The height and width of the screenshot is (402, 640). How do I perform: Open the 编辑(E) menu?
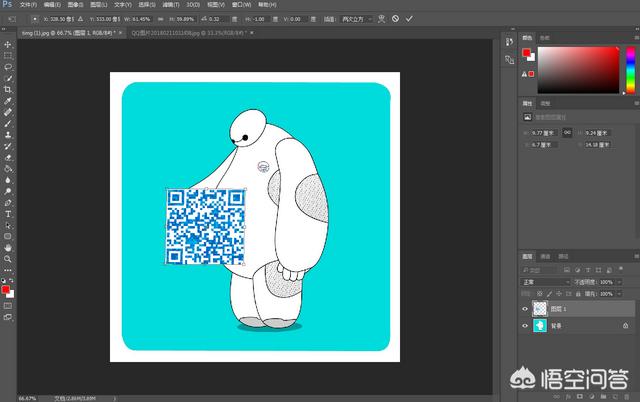pos(52,4)
